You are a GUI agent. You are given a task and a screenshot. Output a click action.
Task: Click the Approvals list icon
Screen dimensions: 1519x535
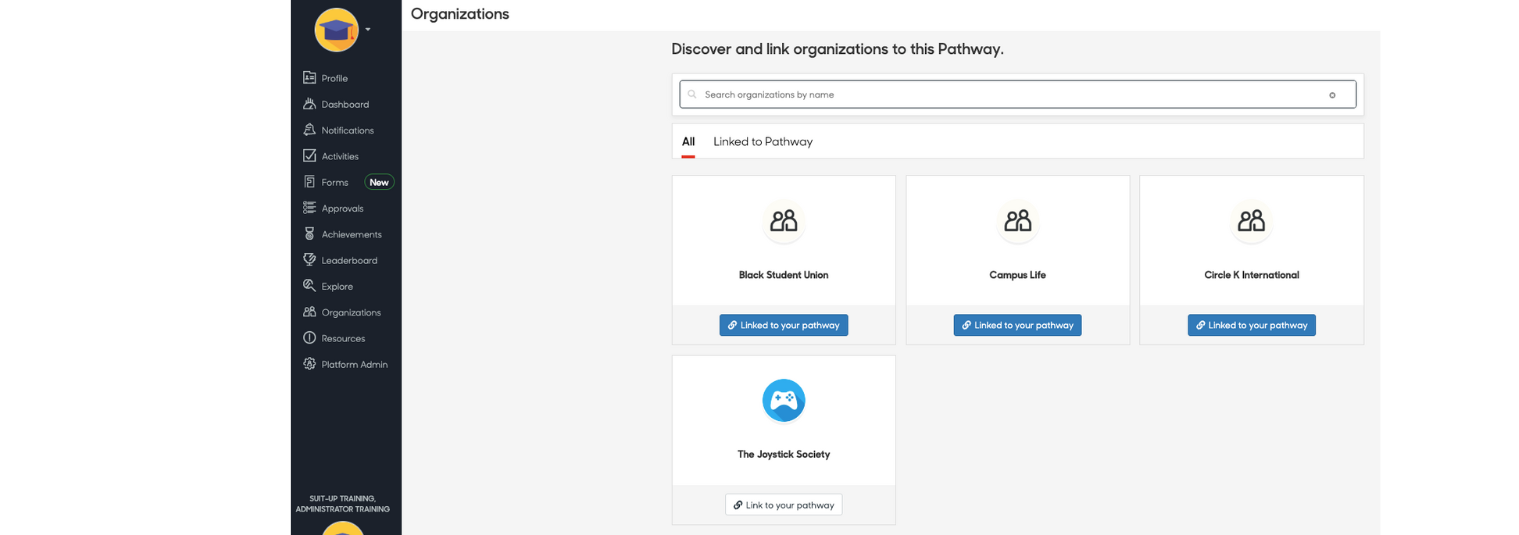point(310,208)
